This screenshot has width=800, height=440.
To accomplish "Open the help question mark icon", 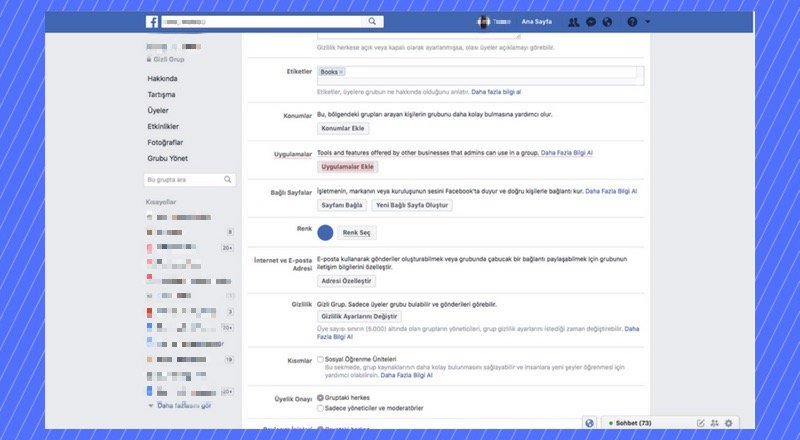I will [x=631, y=21].
